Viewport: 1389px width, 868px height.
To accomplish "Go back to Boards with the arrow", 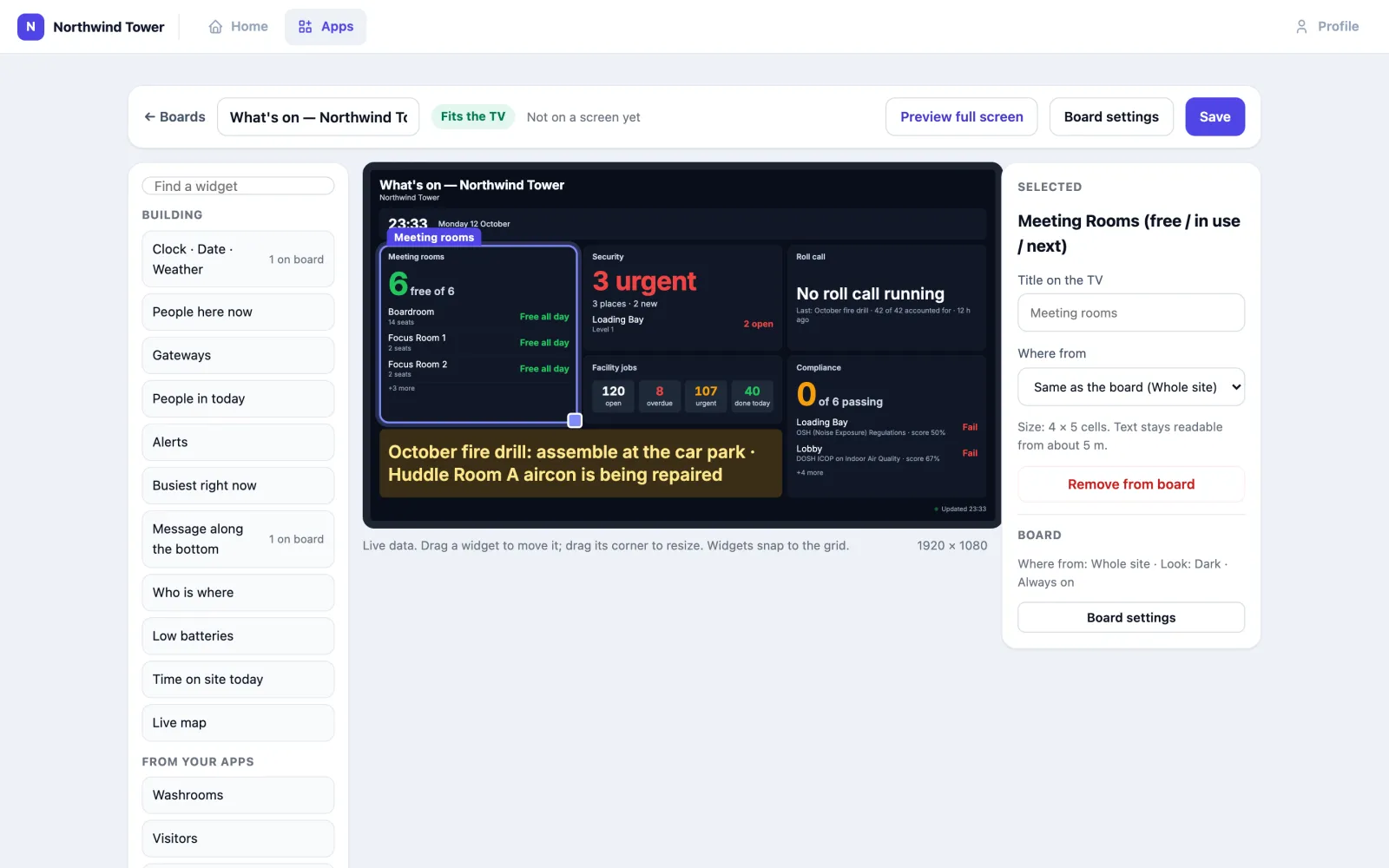I will (x=150, y=116).
